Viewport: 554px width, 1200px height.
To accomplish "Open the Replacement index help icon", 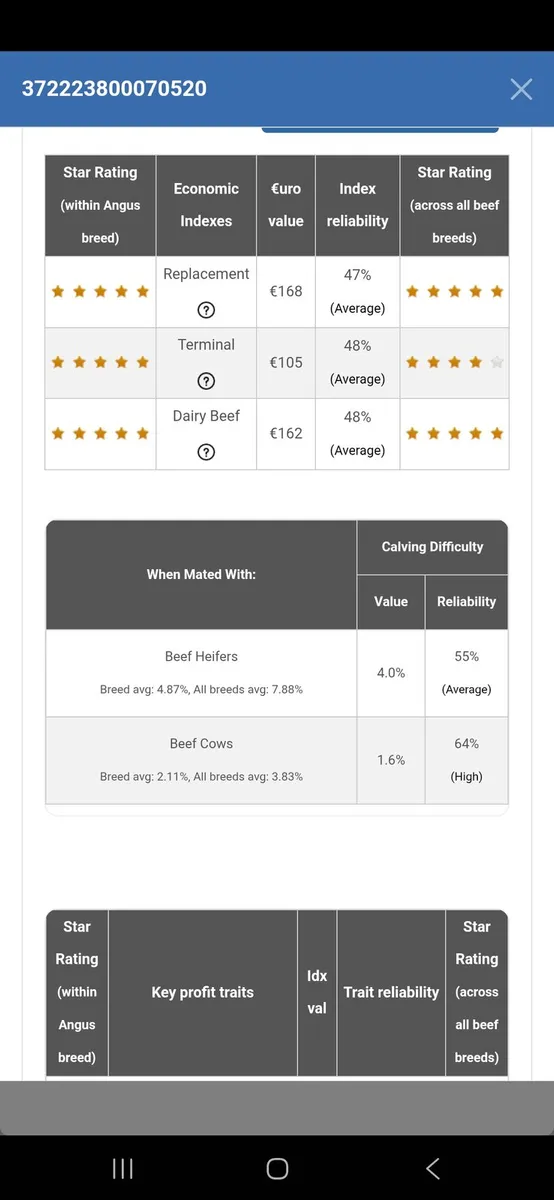I will (206, 309).
